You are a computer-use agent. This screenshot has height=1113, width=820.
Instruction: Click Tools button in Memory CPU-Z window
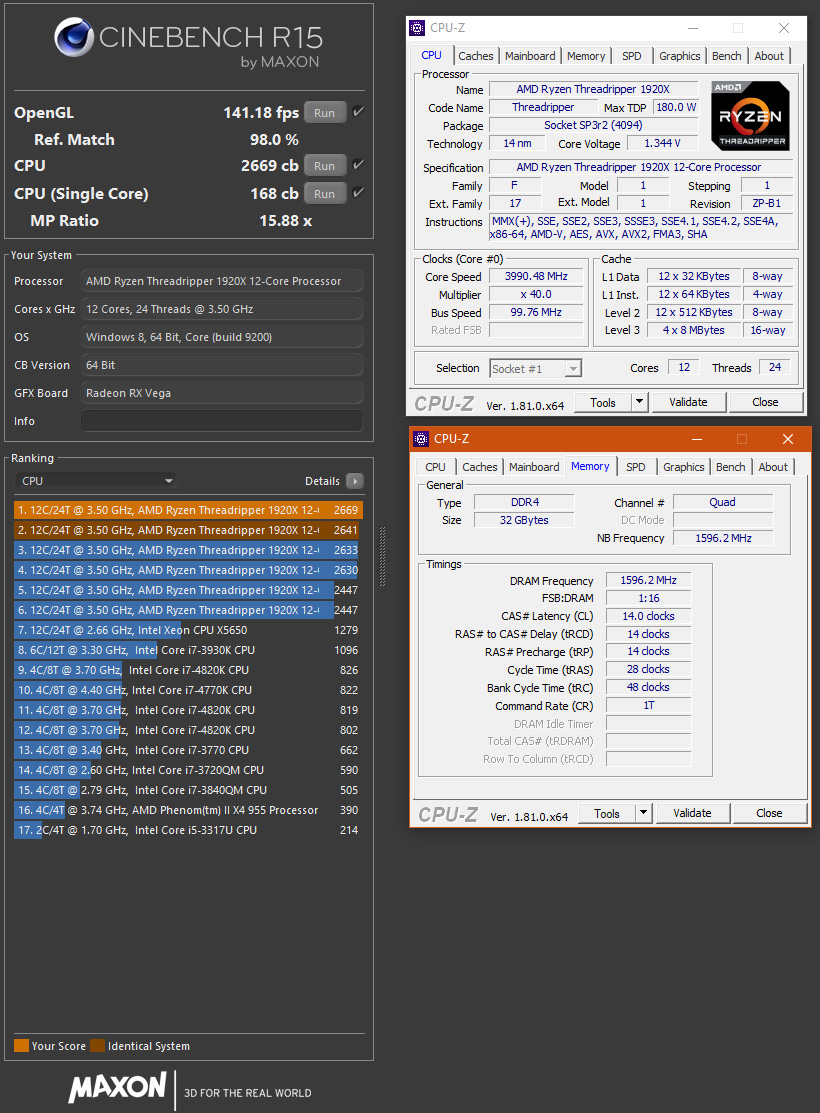point(607,813)
